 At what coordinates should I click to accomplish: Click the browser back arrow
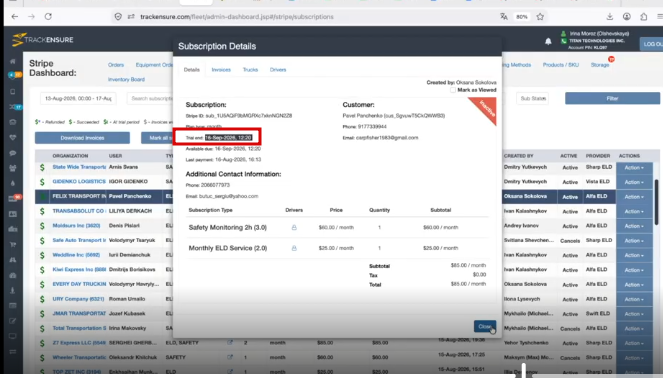pos(15,16)
